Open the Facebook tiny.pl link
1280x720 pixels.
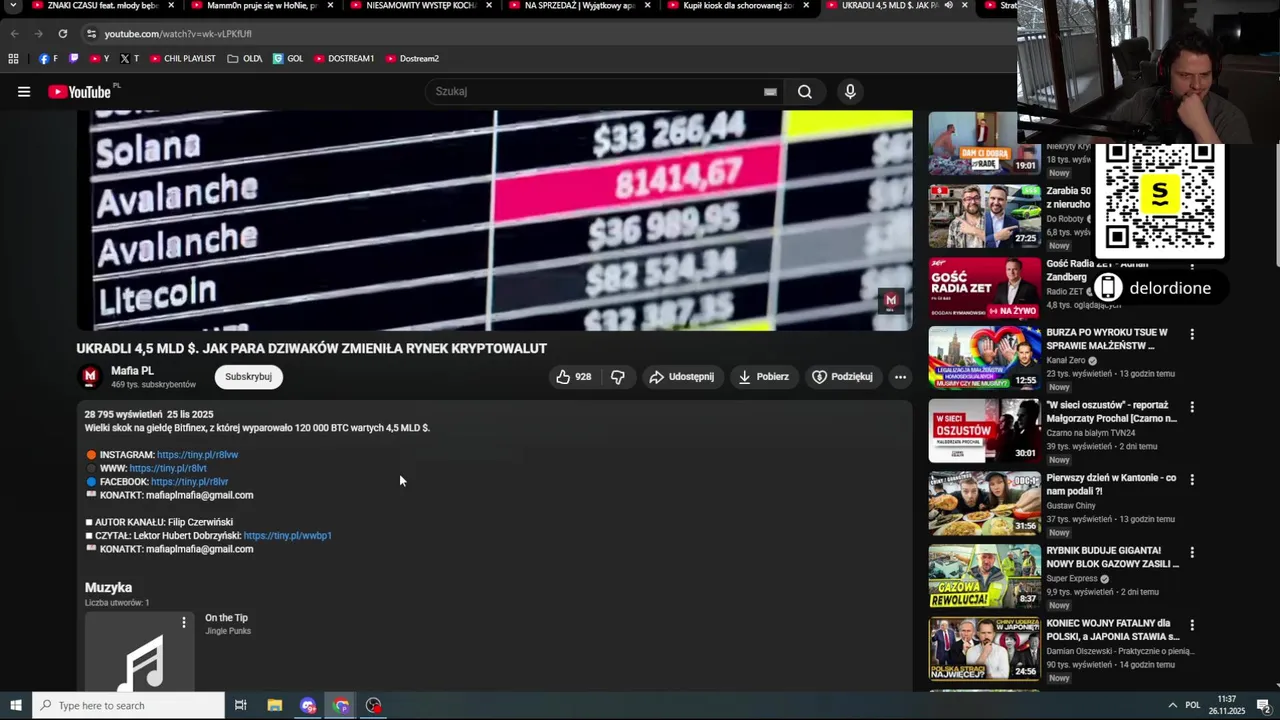tap(189, 482)
